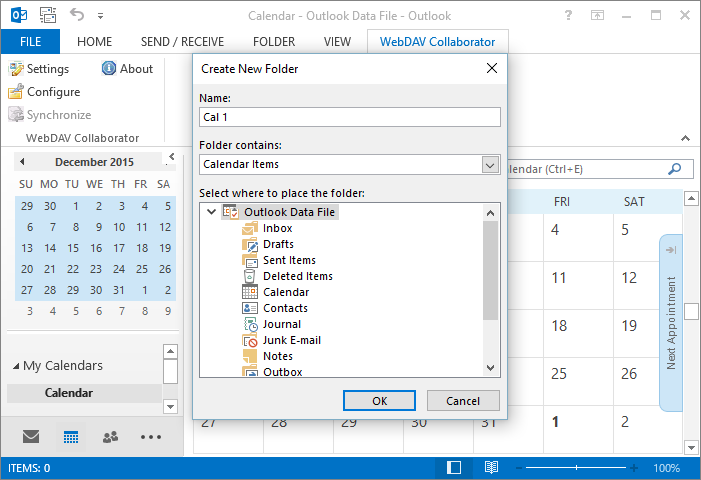
Task: Select Calendar folder in tree
Action: [x=286, y=292]
